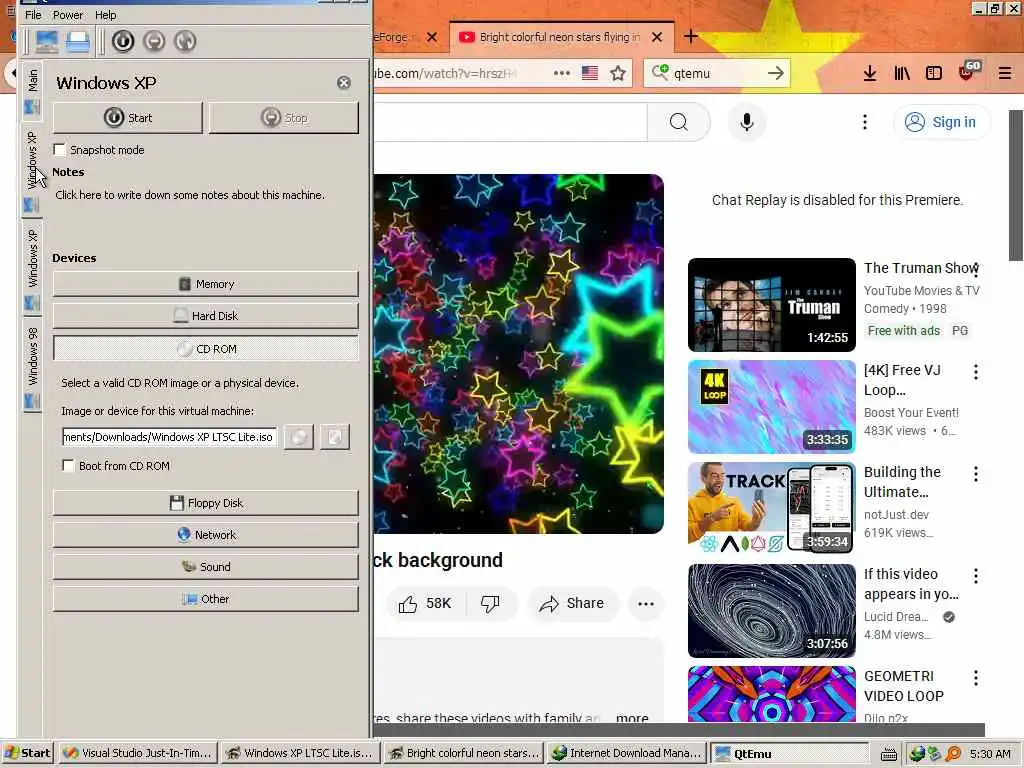1024x768 pixels.
Task: Open the 4K Free VJ Loop thumbnail
Action: [x=771, y=407]
